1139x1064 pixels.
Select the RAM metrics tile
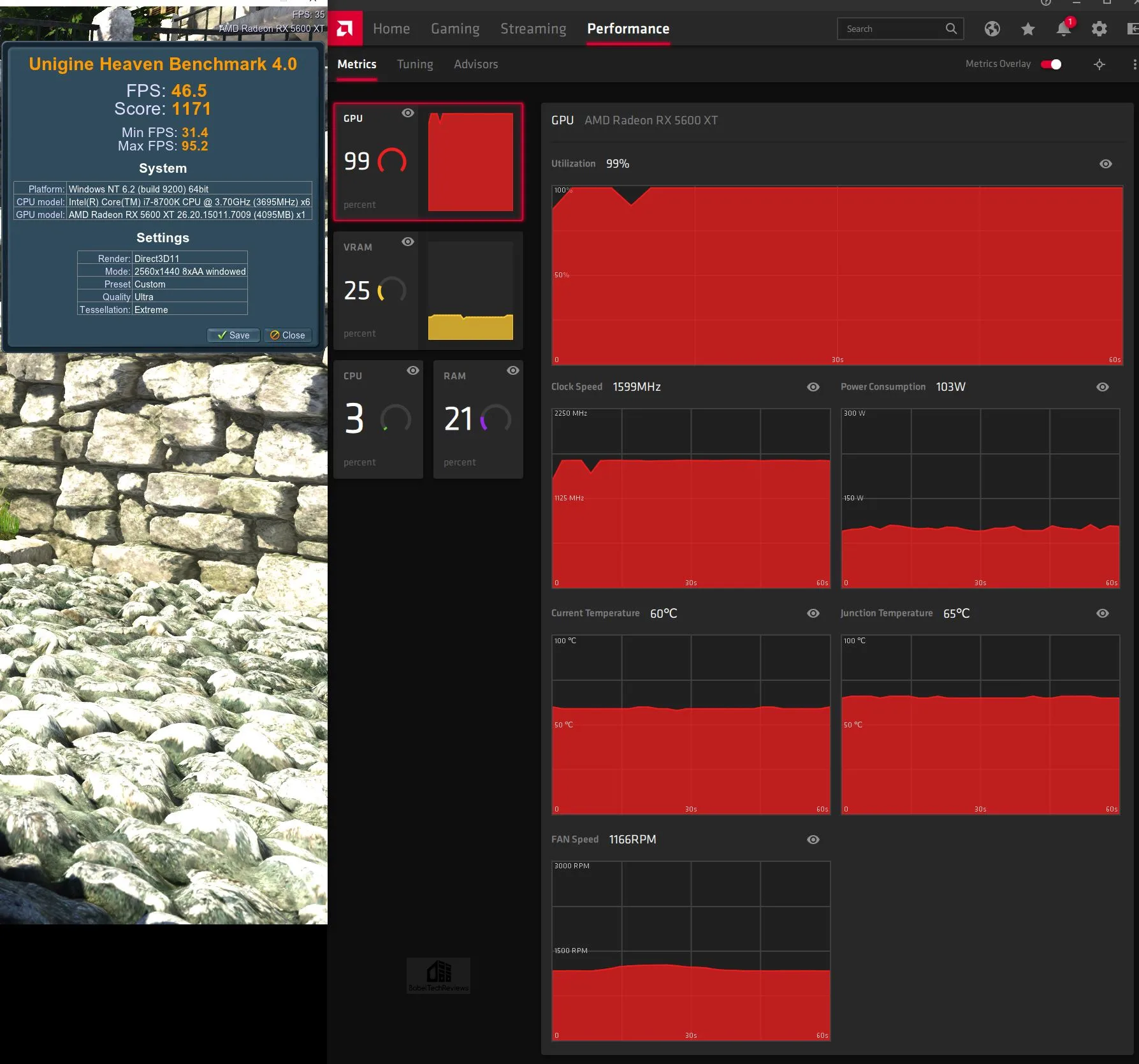[478, 419]
